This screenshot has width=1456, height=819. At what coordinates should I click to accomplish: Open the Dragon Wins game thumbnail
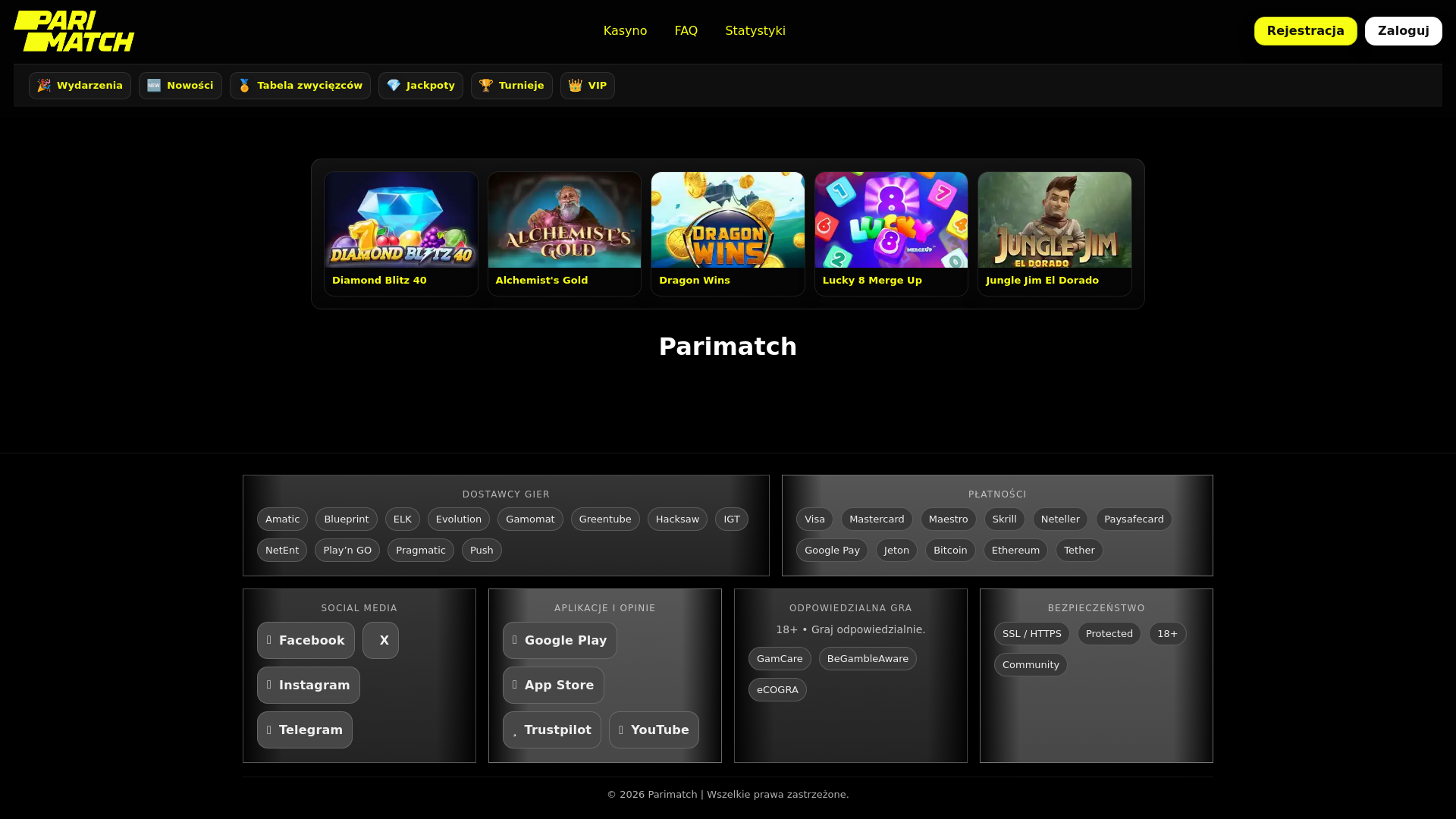(728, 220)
